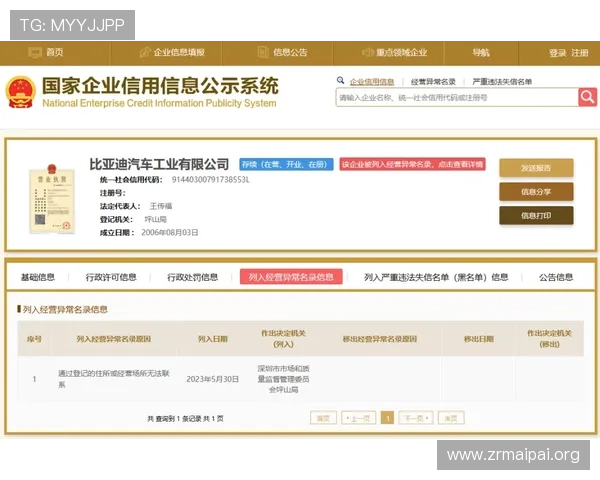Click the blue 存续 status badge
Screen dimensions: 600x480
(x=286, y=164)
